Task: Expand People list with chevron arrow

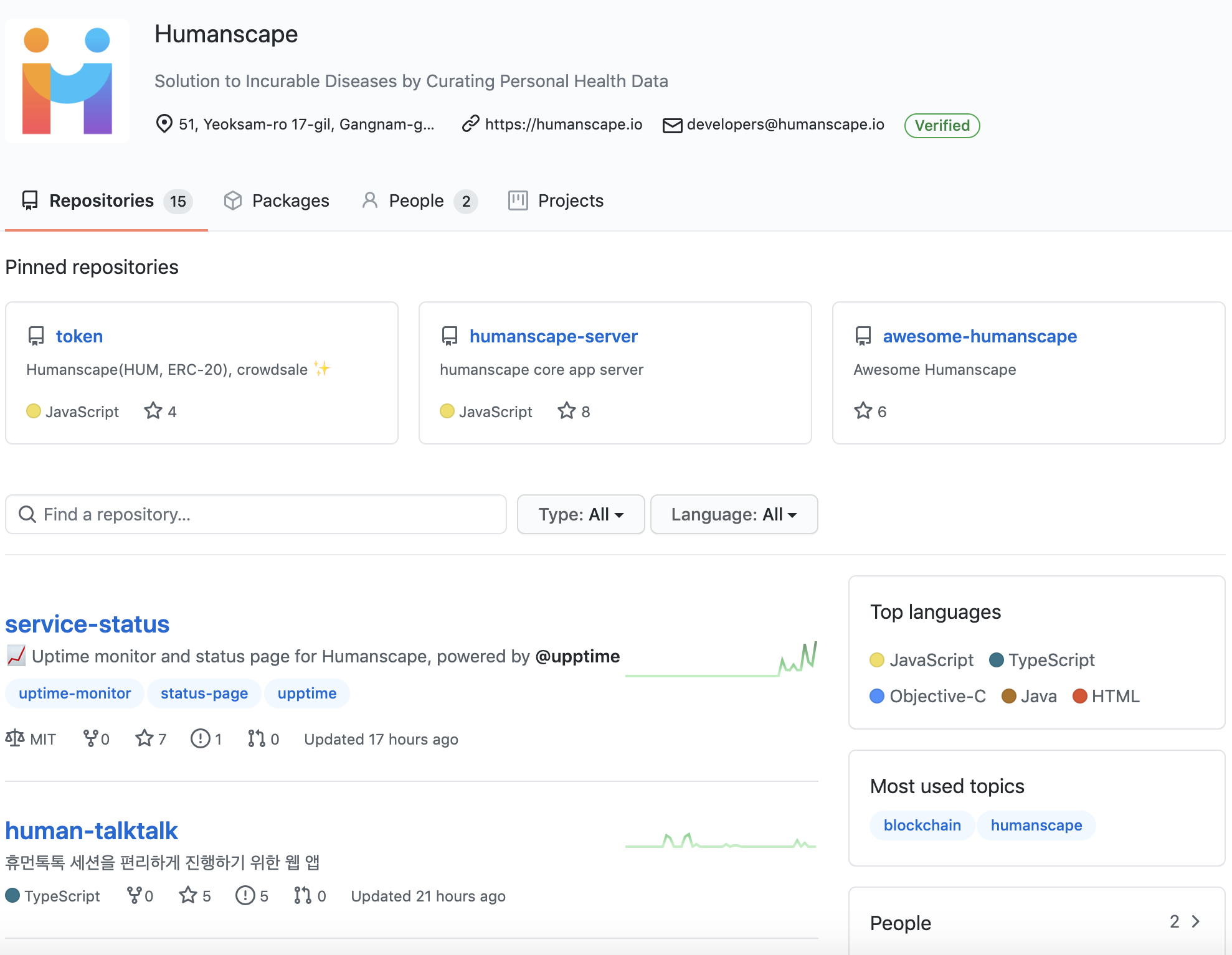Action: coord(1195,921)
